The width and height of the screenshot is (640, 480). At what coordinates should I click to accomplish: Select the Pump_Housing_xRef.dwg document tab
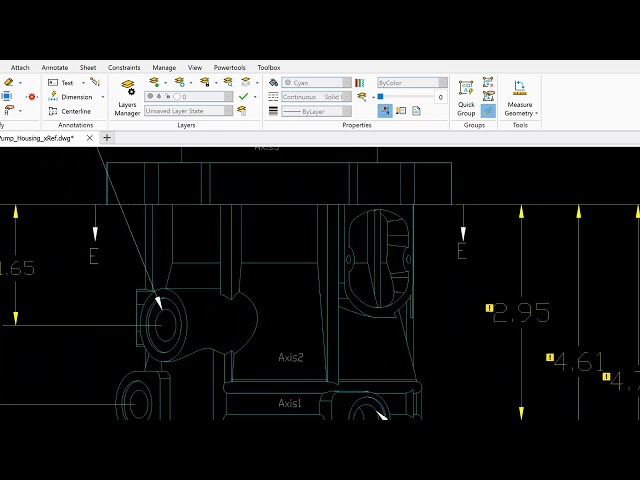point(38,138)
